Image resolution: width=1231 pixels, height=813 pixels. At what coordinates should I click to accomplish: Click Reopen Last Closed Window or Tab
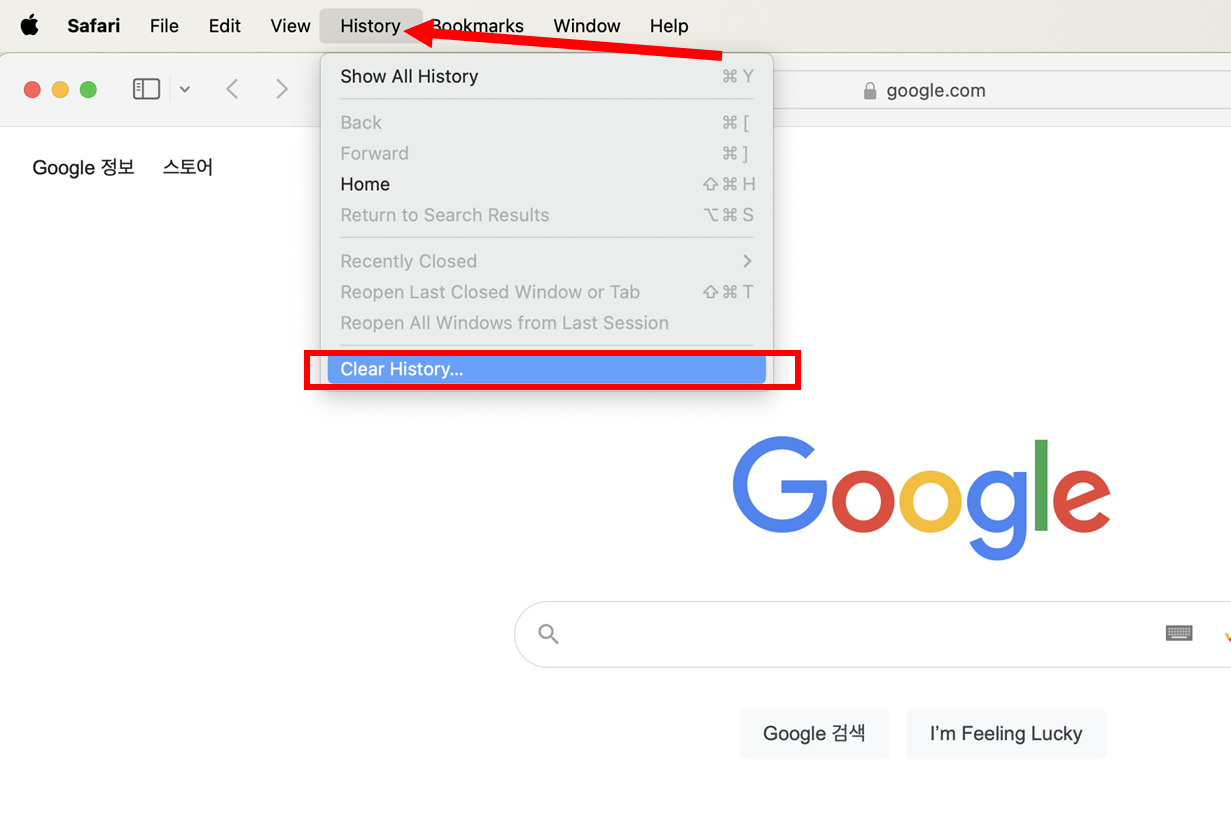tap(547, 292)
